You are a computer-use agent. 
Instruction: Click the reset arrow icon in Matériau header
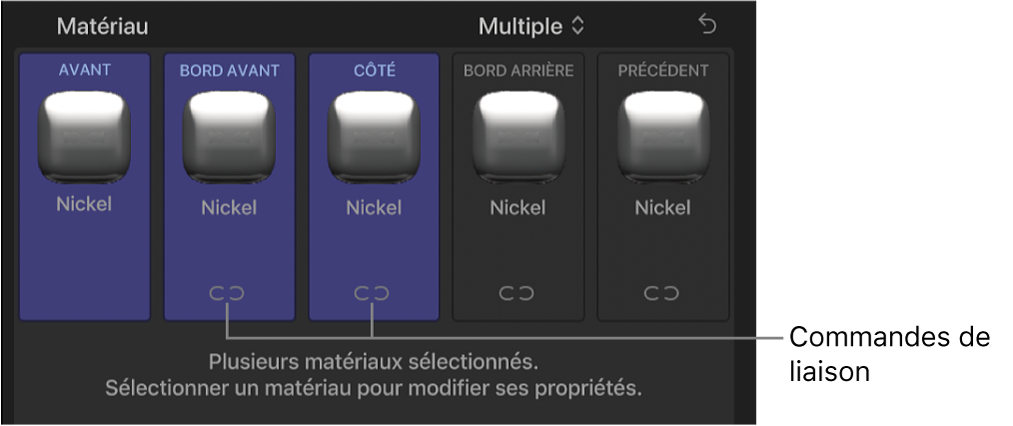(708, 26)
